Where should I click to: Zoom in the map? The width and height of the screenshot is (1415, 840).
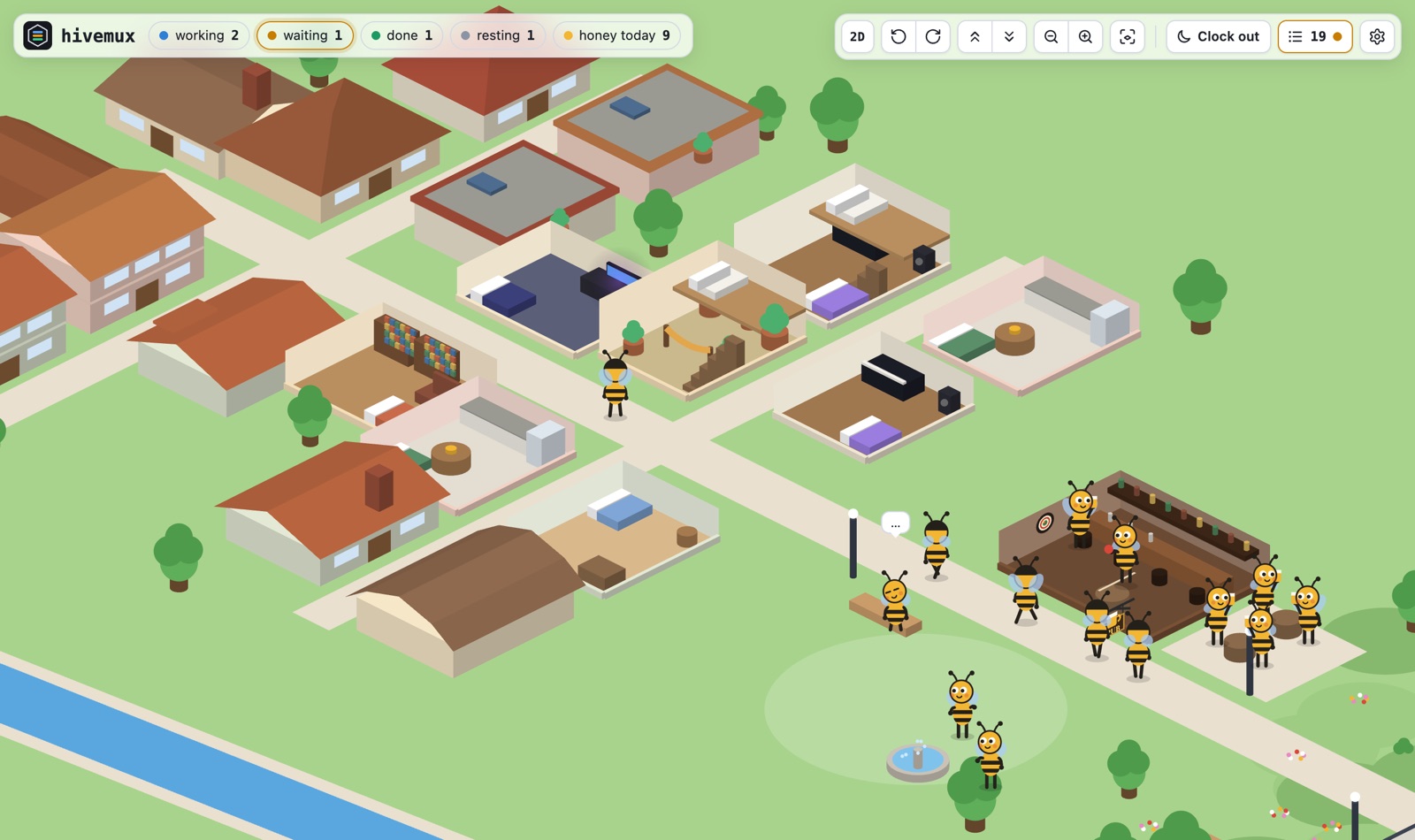click(x=1085, y=36)
